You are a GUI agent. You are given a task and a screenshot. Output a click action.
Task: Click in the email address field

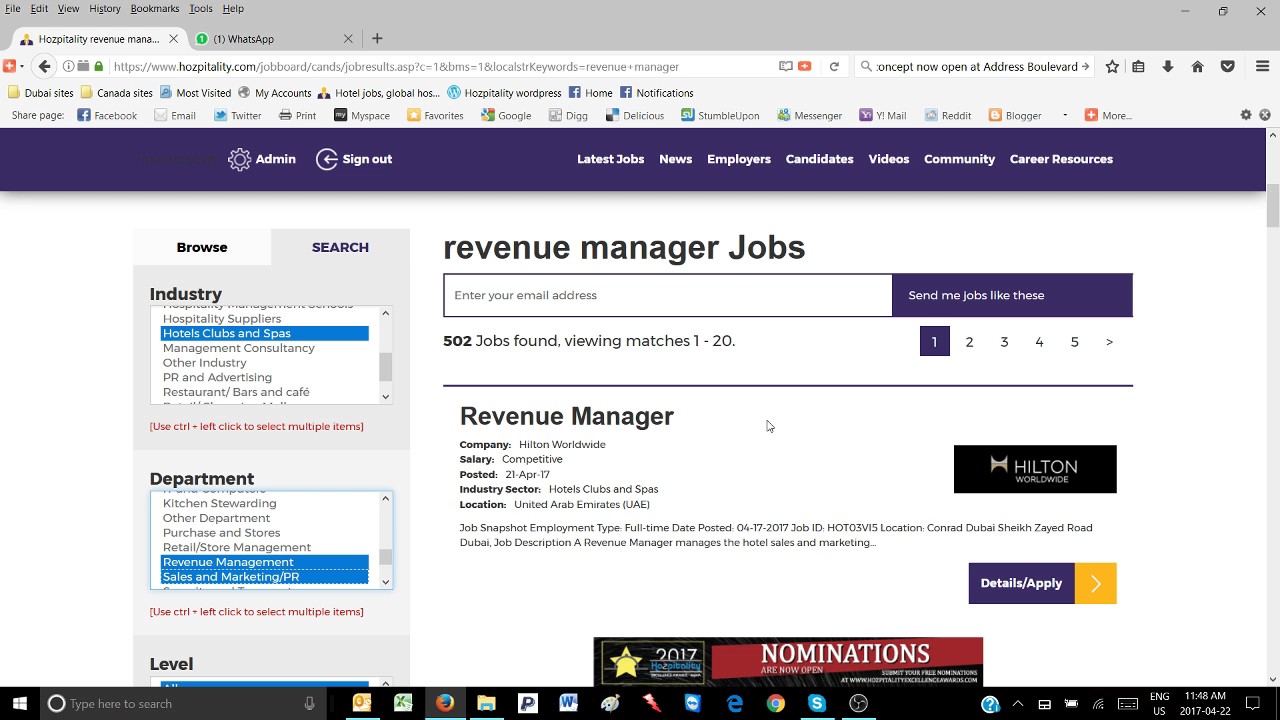click(x=668, y=295)
